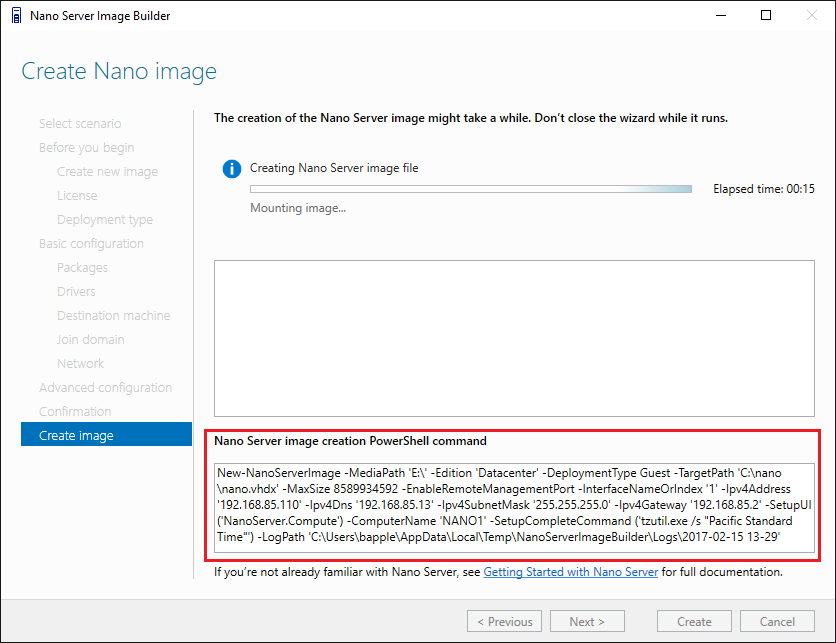Open the Network step
The width and height of the screenshot is (836, 643).
[x=81, y=364]
